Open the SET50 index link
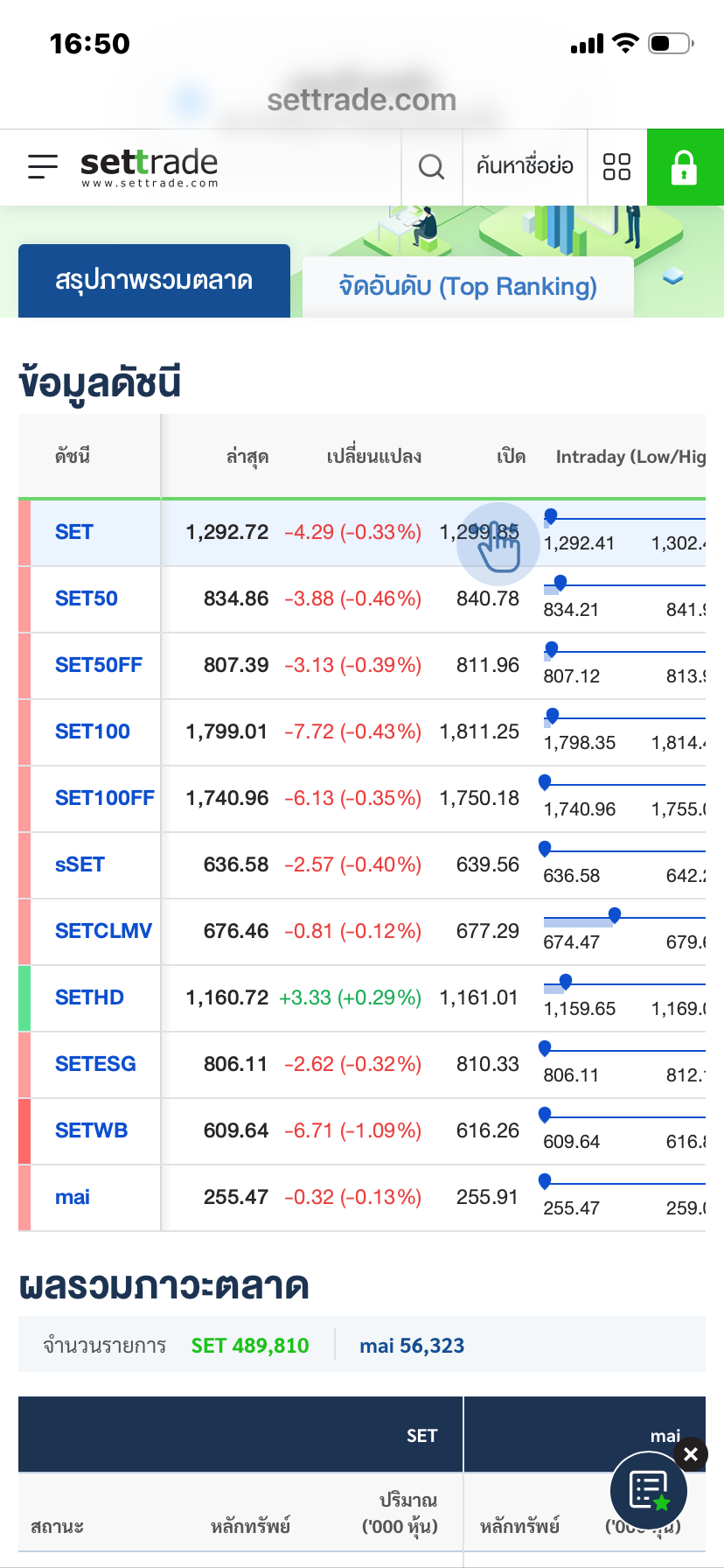The height and width of the screenshot is (1568, 724). pos(87,598)
